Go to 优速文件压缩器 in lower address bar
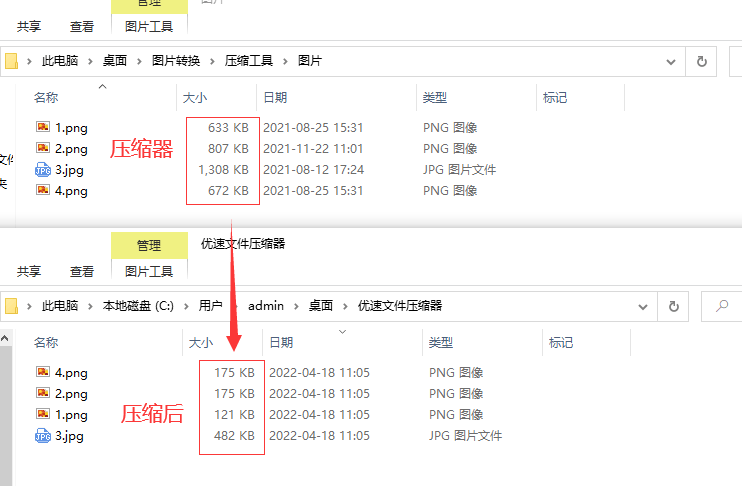The image size is (742, 486). (x=400, y=306)
